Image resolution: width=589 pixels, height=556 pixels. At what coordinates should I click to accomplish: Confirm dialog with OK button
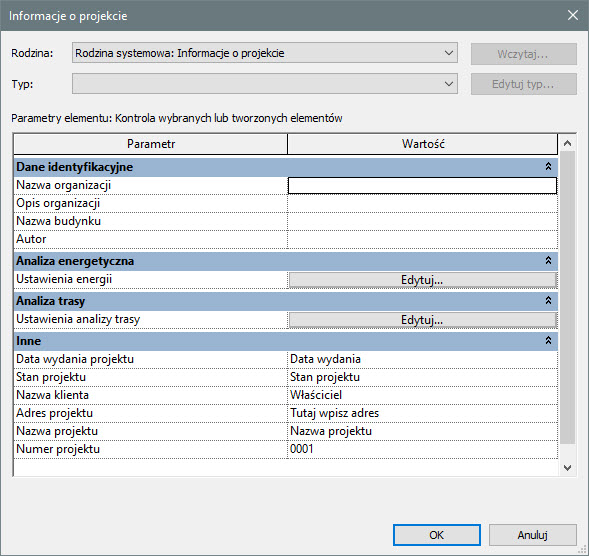(x=436, y=535)
